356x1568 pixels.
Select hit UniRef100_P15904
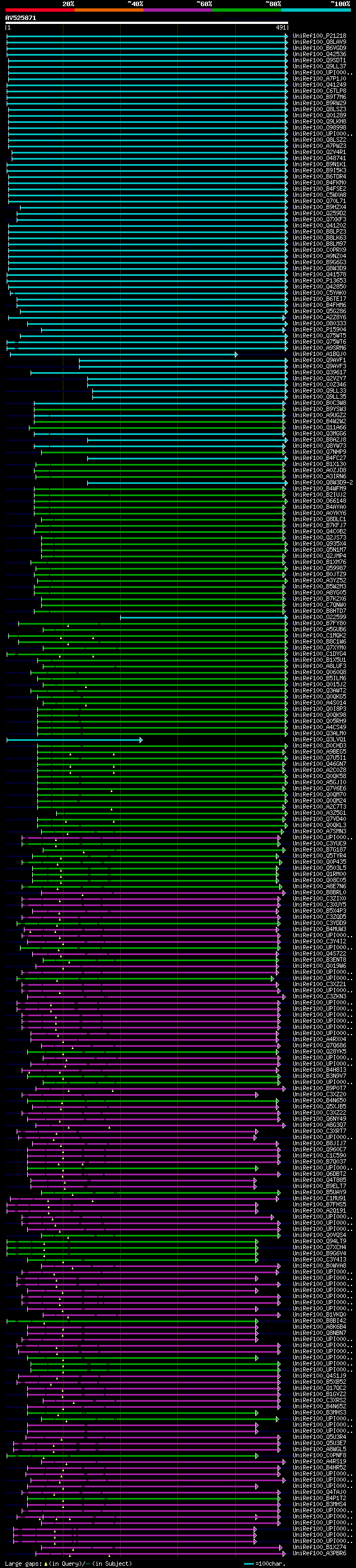[319, 330]
